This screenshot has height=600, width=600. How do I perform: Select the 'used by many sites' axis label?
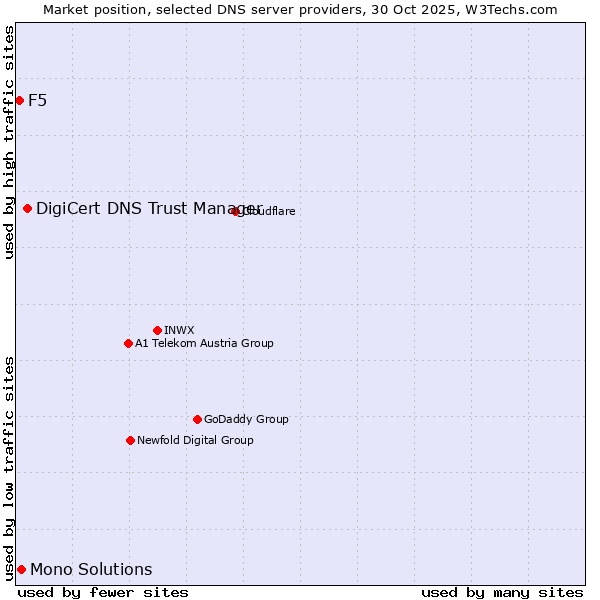502,592
